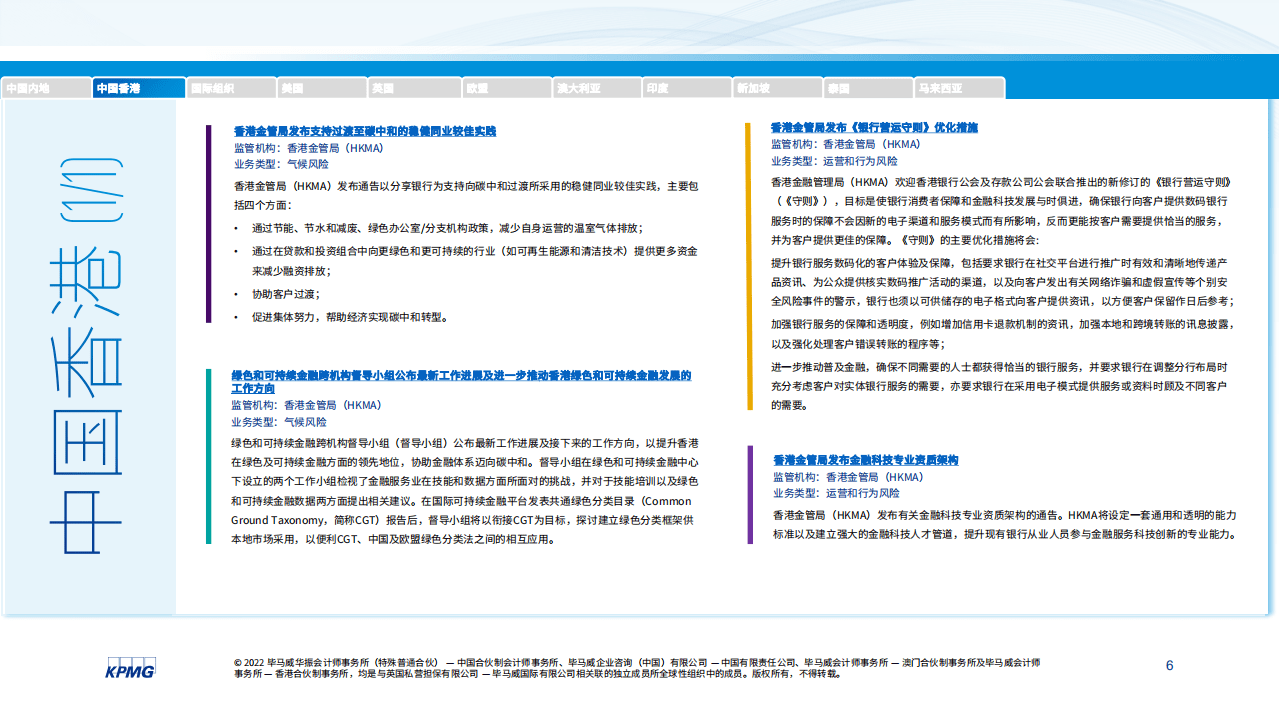Click the 香港金管局发布支持过渡至碳中和 heading link
Image resolution: width=1279 pixels, height=719 pixels.
point(364,131)
